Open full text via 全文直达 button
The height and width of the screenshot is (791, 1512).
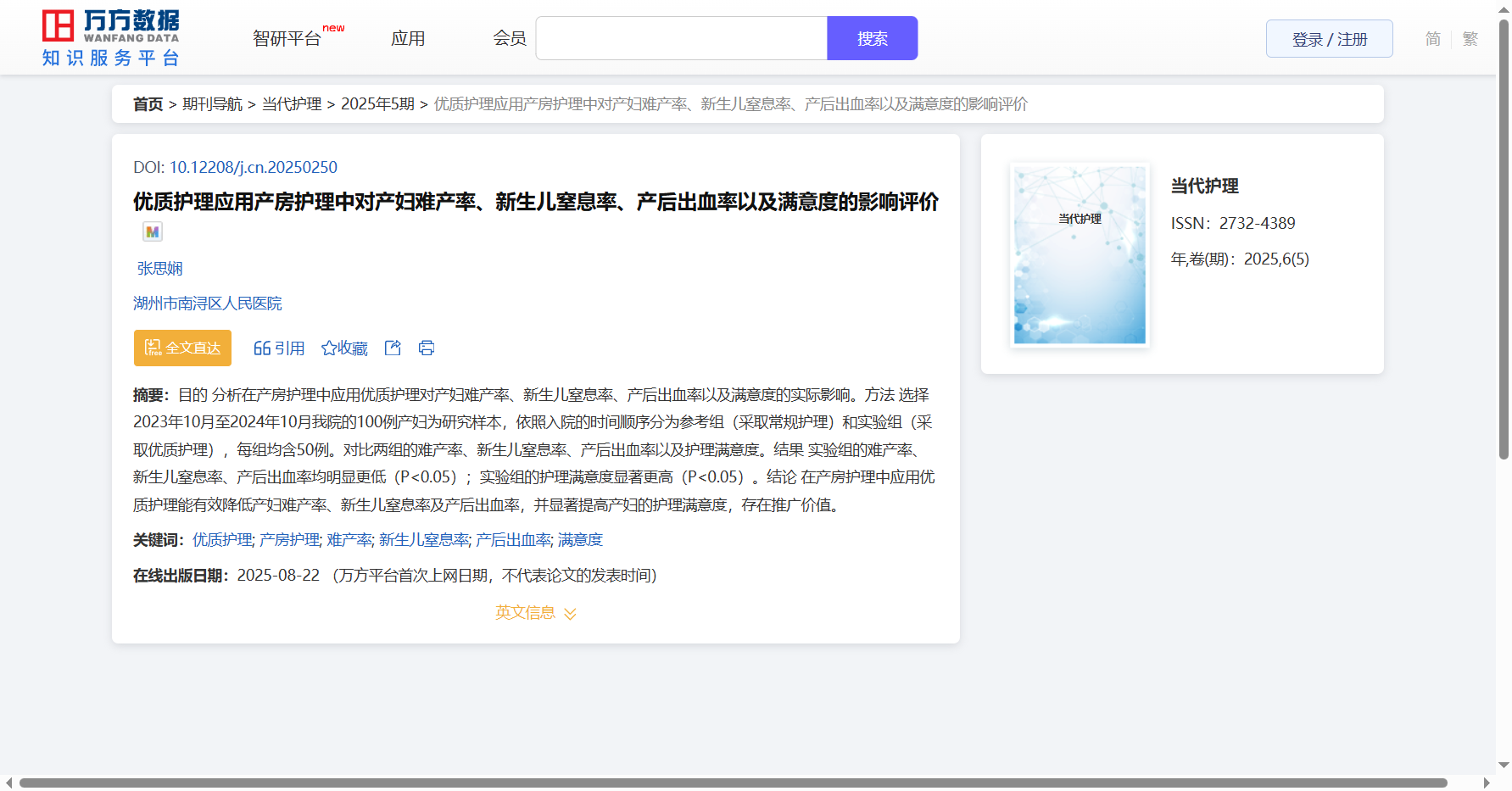coord(182,348)
